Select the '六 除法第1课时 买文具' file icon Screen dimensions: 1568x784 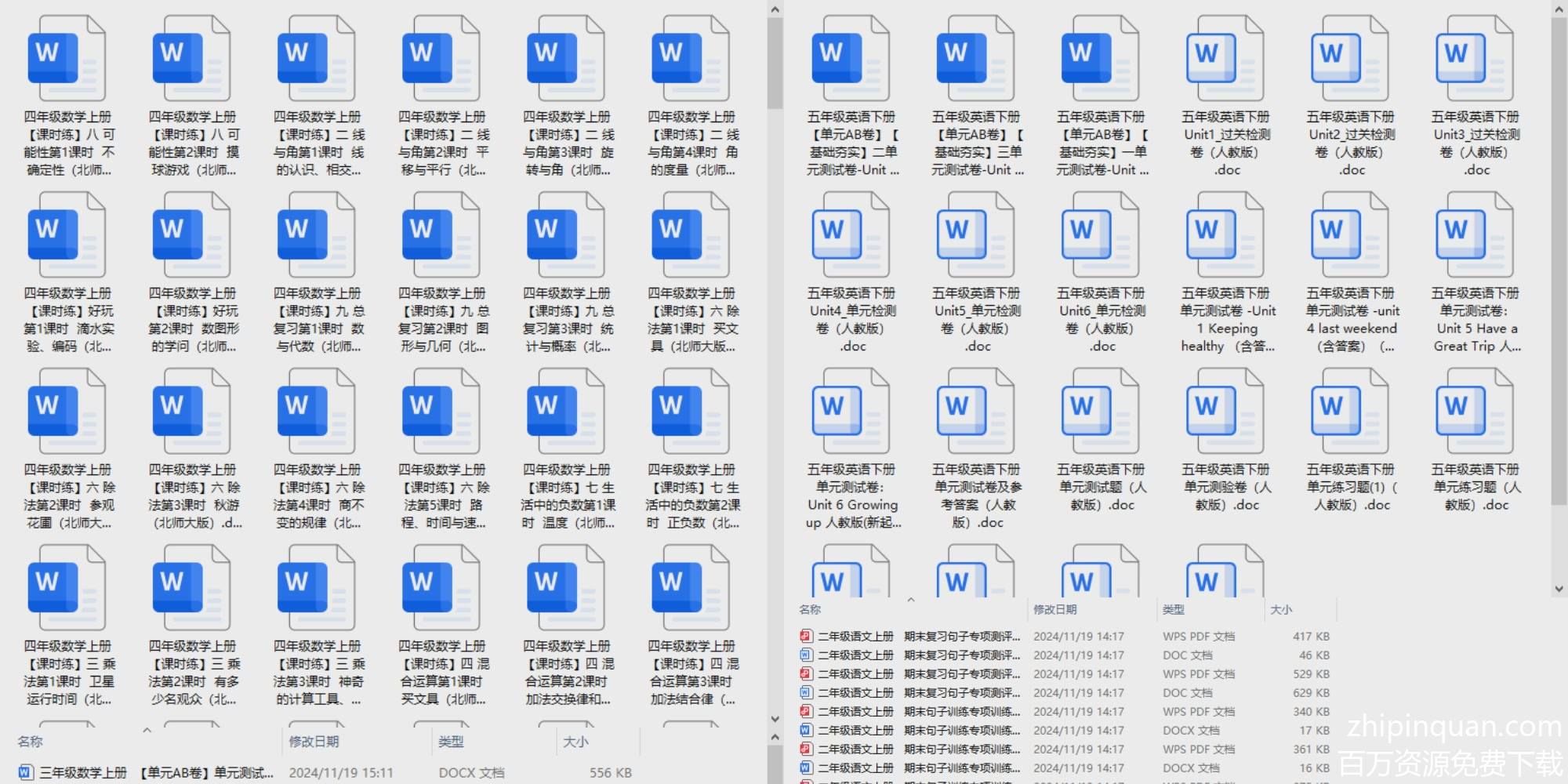(x=691, y=235)
